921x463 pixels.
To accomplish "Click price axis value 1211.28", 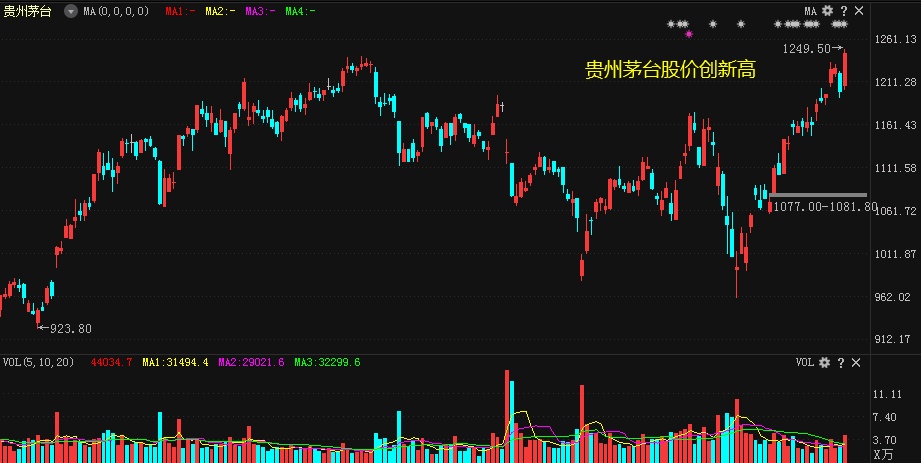I will pos(895,82).
